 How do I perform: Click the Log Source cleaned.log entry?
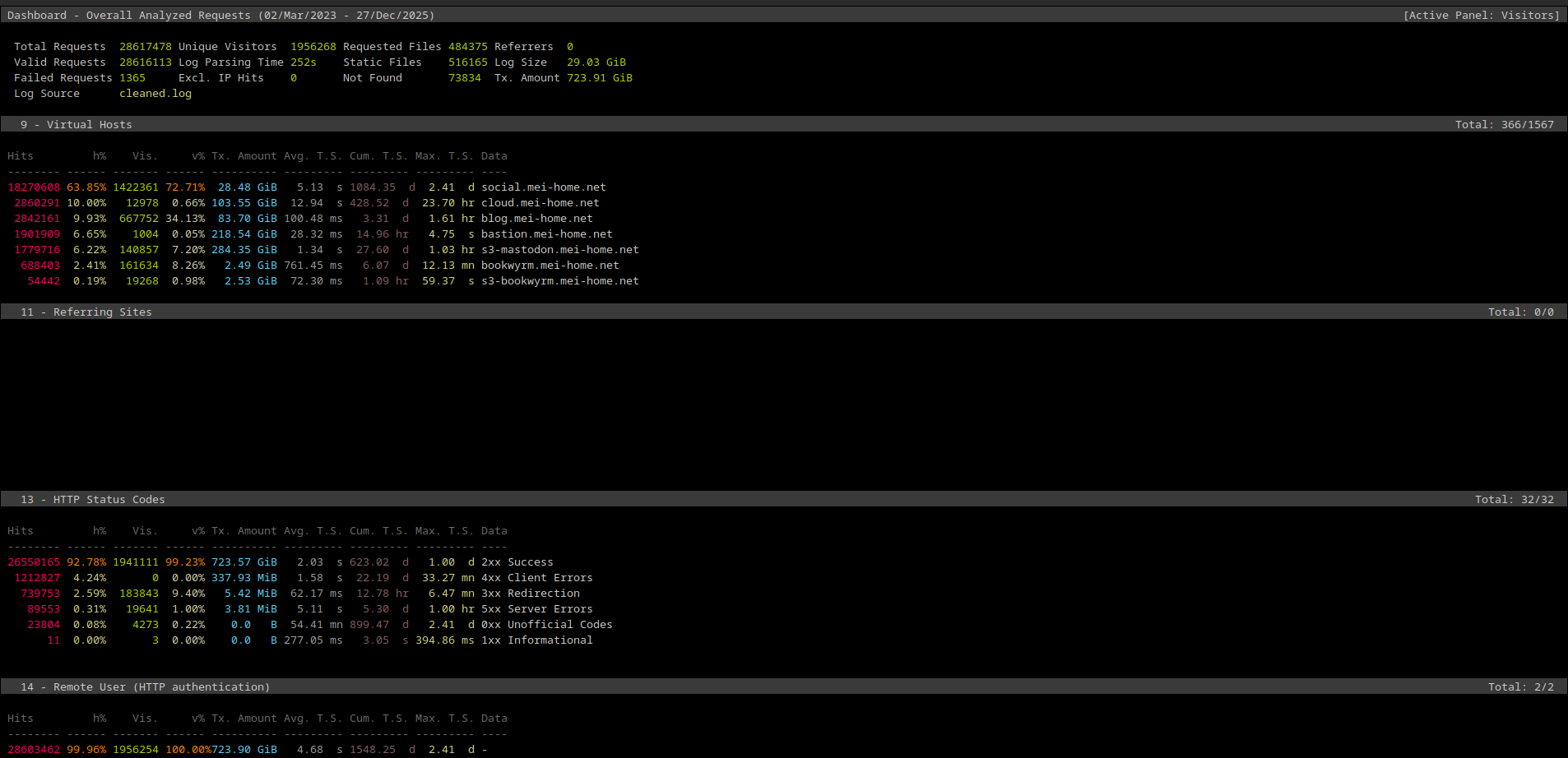click(x=155, y=93)
